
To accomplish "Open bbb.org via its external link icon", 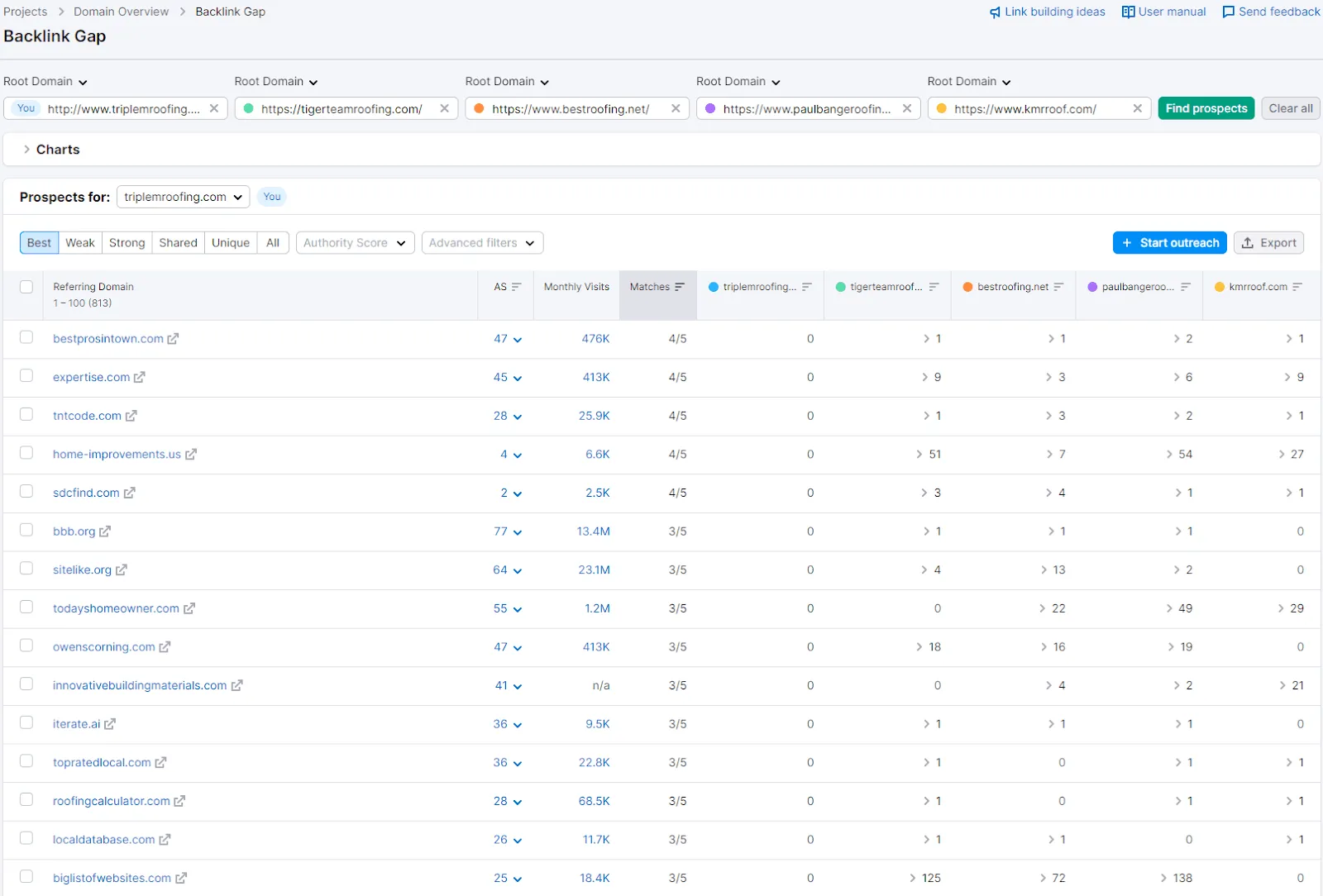I will point(106,531).
